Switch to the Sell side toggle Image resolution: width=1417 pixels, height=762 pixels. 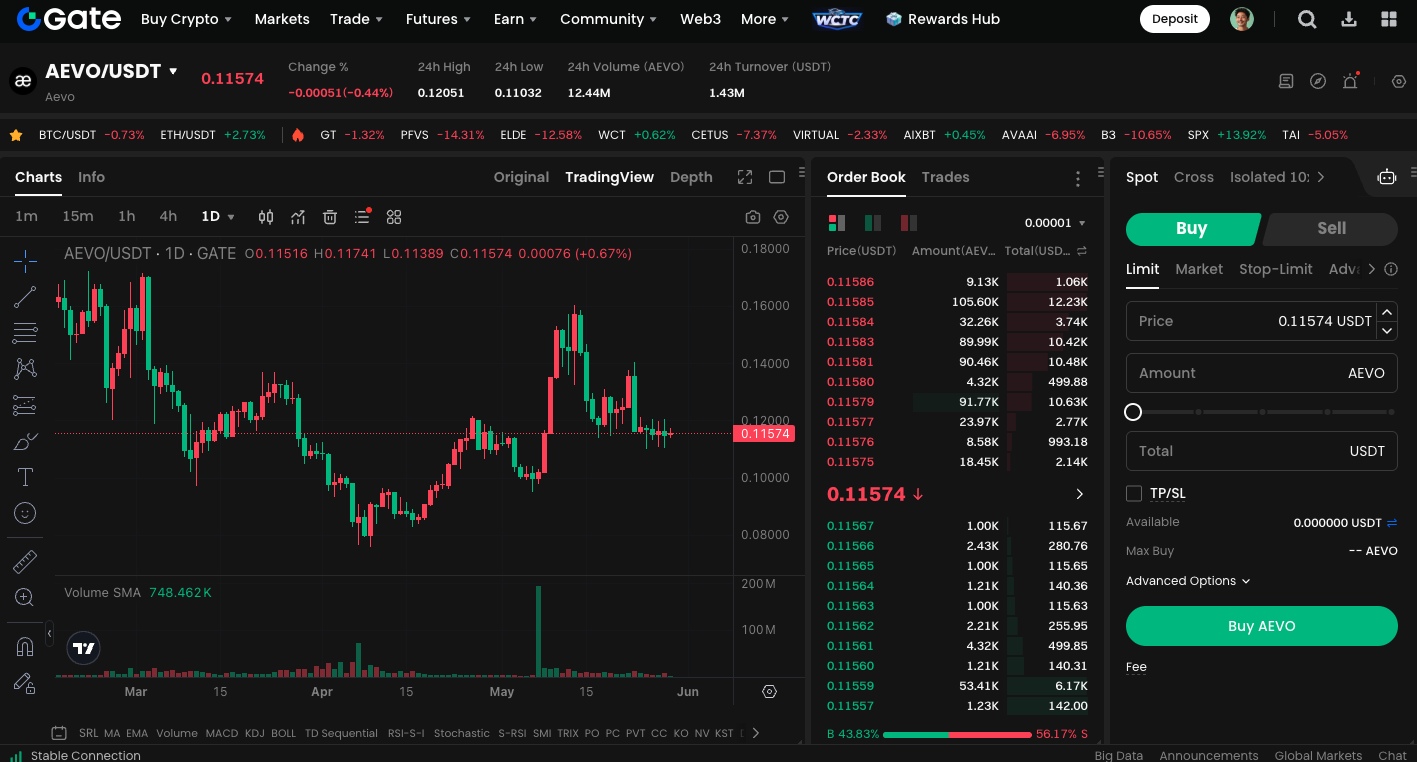click(1330, 228)
